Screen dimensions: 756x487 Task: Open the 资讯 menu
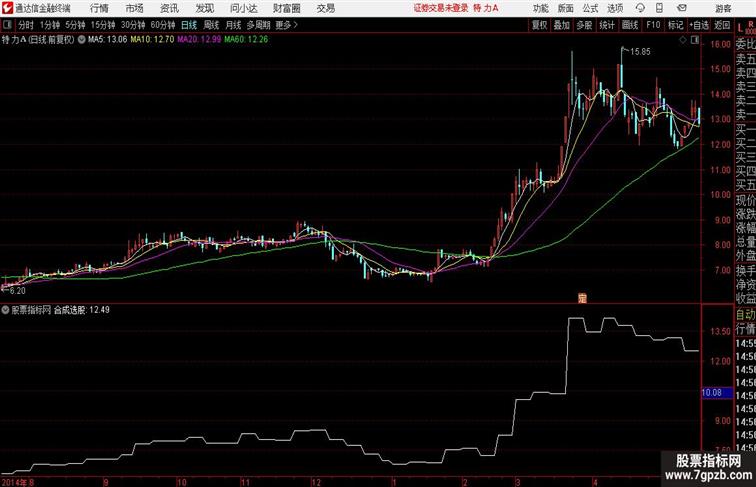coord(169,8)
